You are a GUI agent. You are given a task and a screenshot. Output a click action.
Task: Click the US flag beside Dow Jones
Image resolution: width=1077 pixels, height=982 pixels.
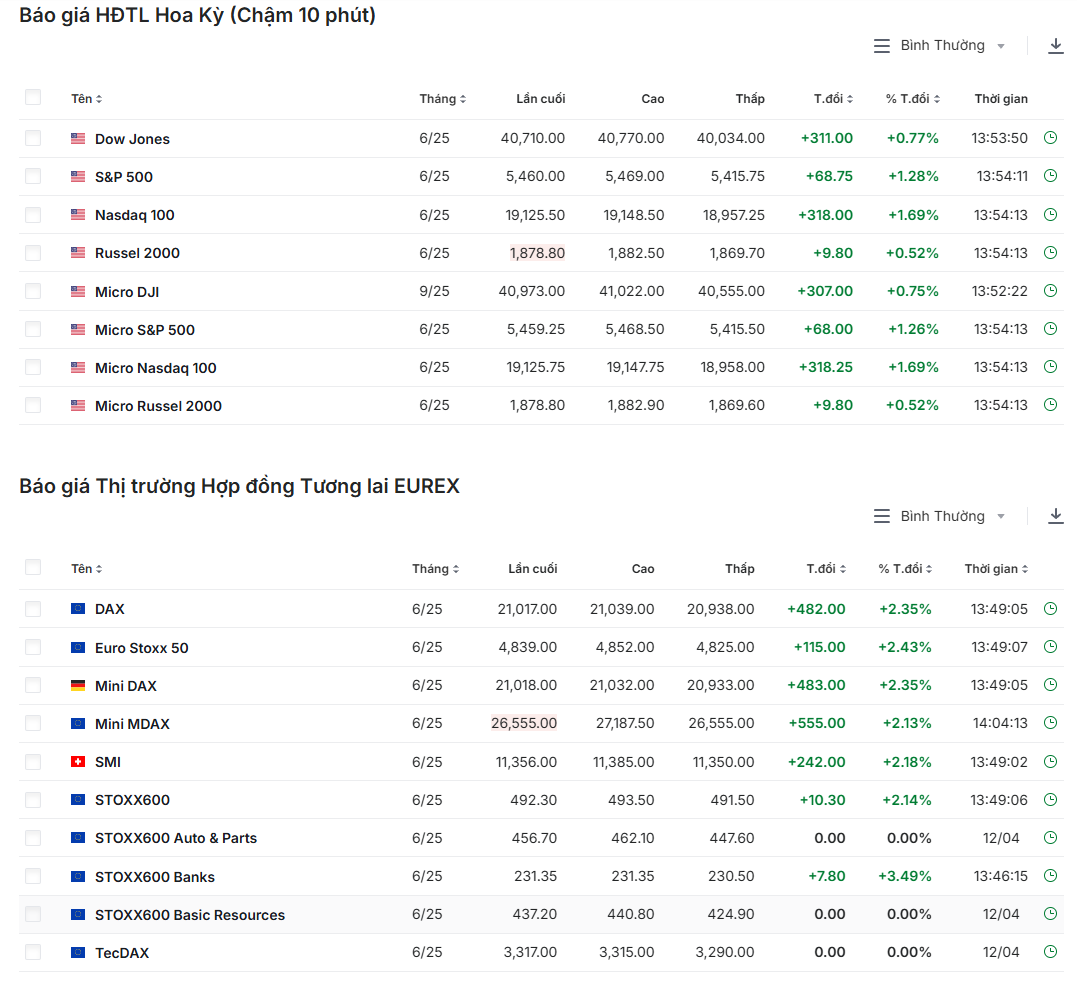[x=78, y=139]
